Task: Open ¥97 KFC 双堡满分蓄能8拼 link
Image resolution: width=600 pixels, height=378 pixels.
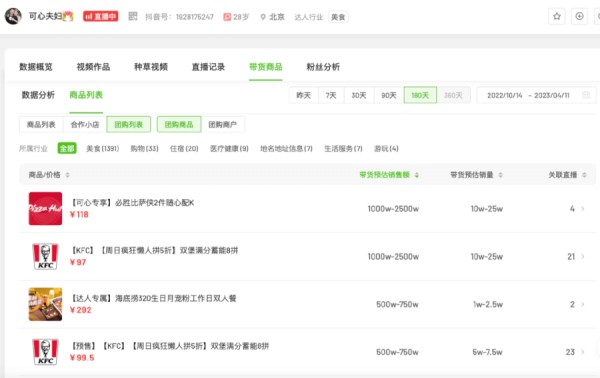Action: (154, 251)
